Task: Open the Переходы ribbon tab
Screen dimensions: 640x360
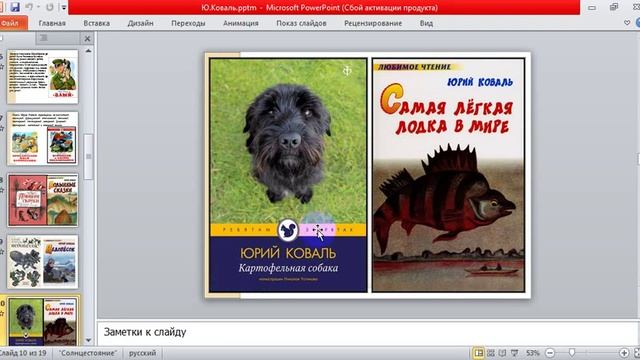Action: [188, 23]
